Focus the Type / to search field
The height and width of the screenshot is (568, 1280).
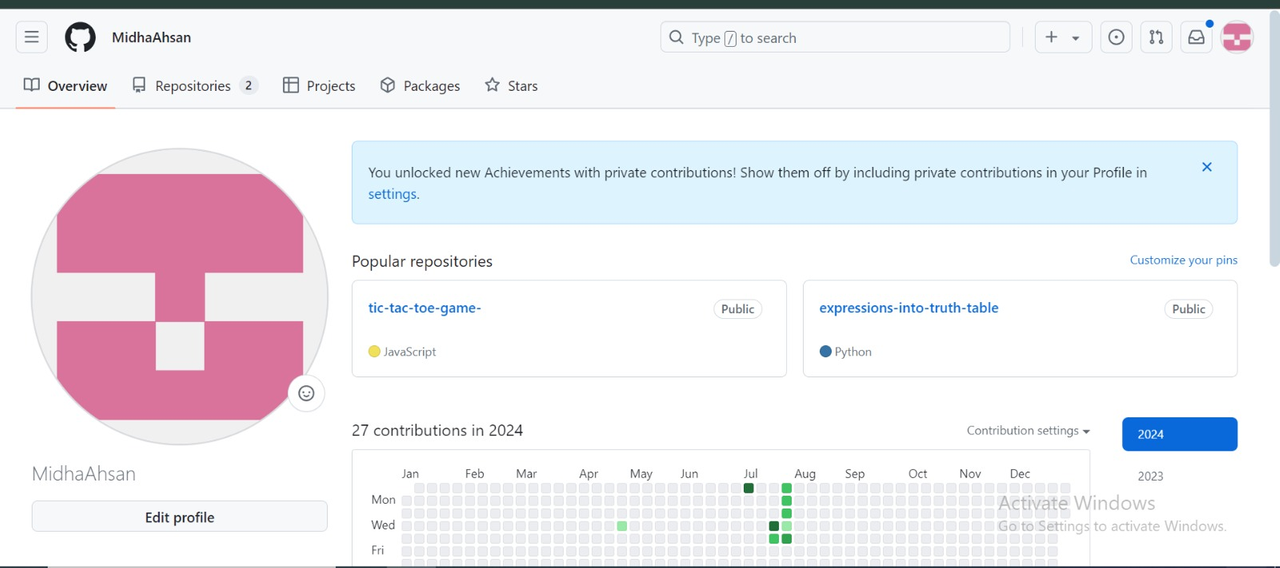[x=835, y=38]
